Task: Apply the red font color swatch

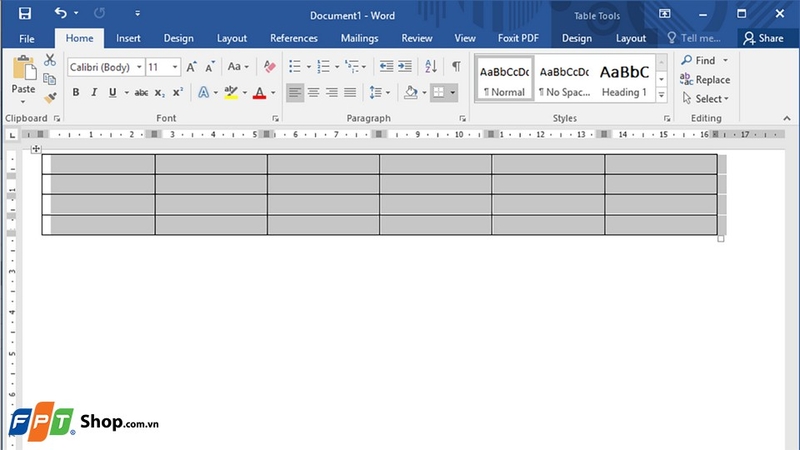Action: (x=259, y=93)
